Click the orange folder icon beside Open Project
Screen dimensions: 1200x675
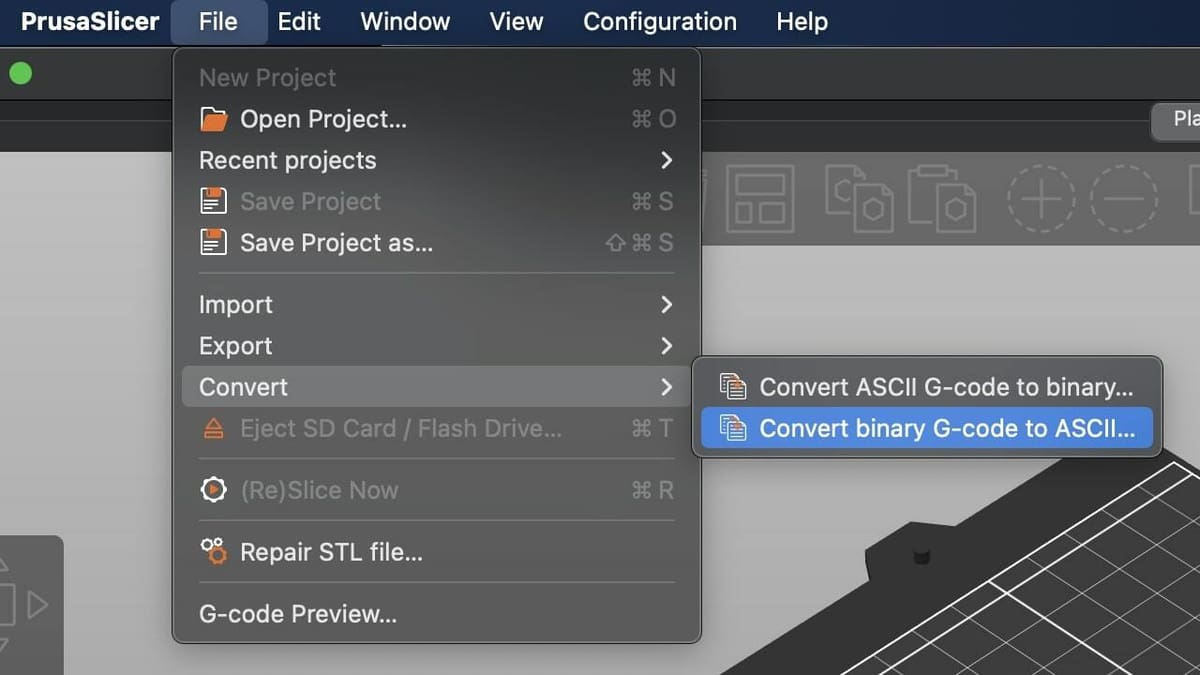(214, 120)
